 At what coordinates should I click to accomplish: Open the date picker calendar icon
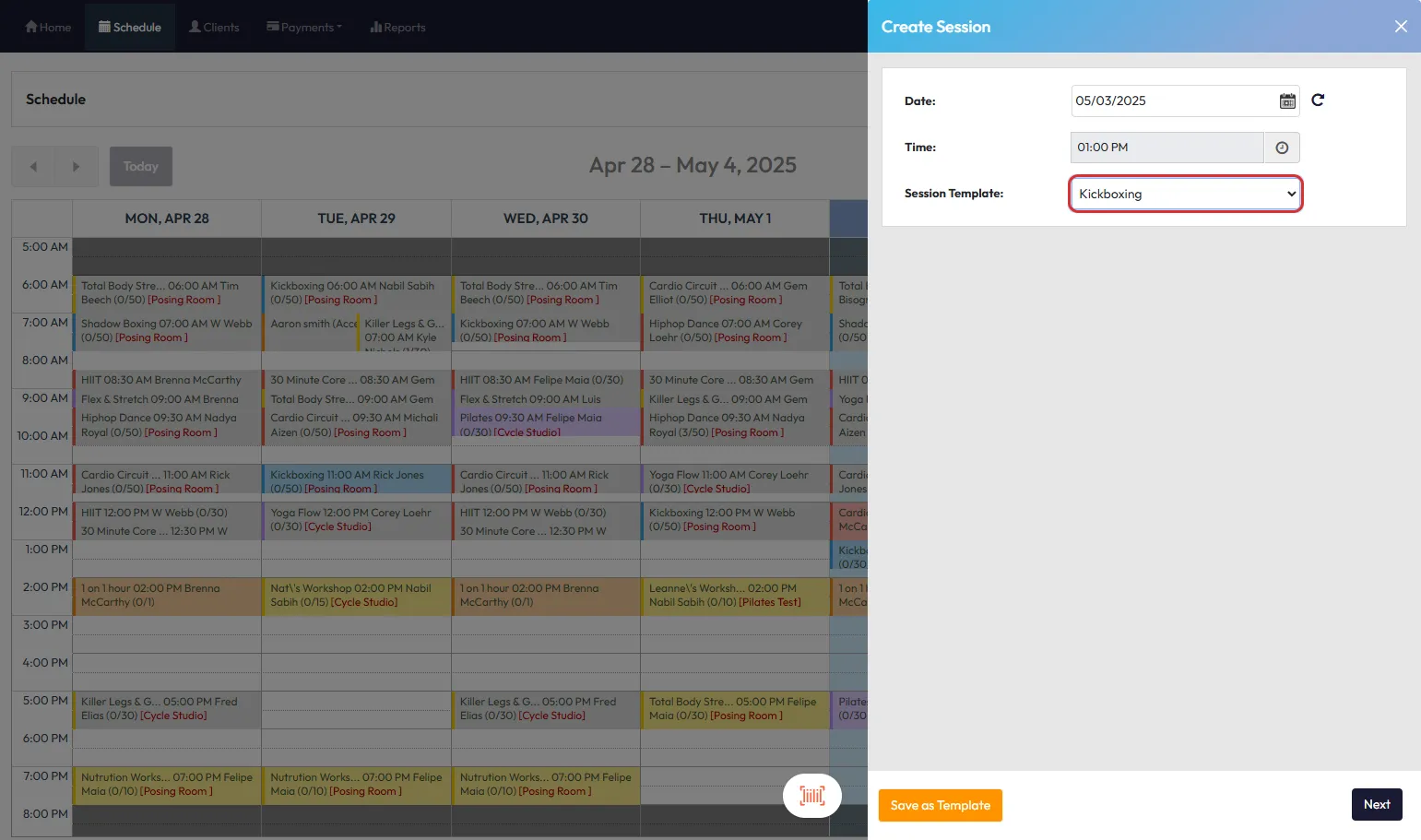click(x=1286, y=101)
